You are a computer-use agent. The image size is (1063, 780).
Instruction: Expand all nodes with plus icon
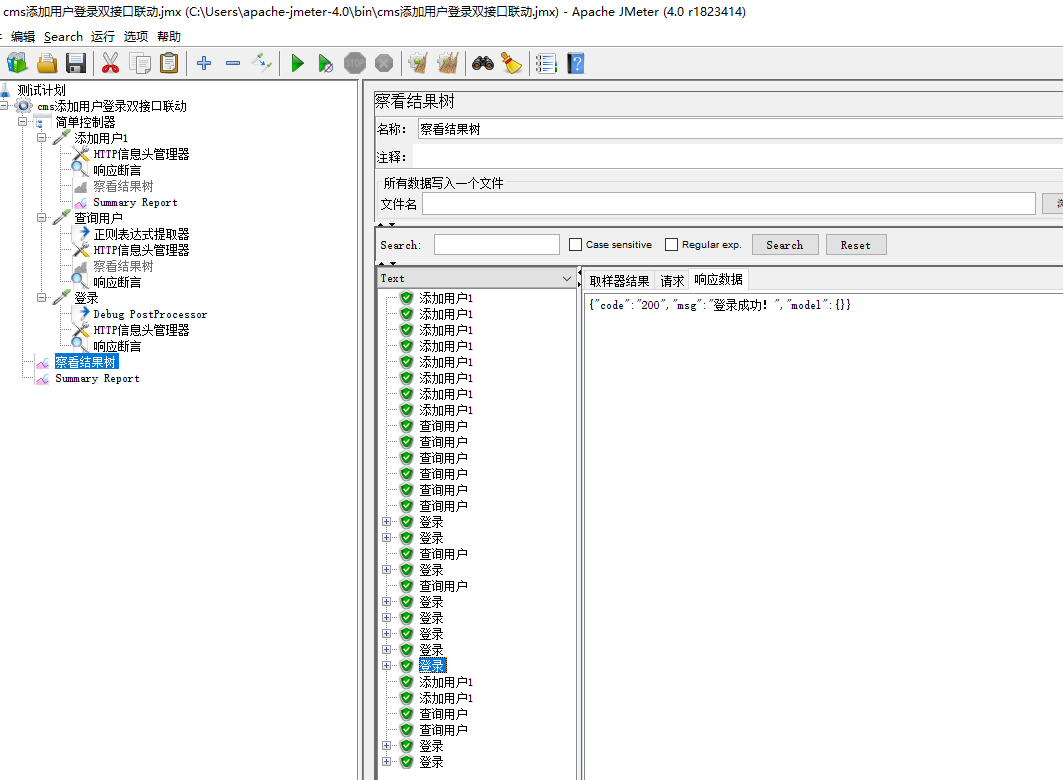click(203, 63)
